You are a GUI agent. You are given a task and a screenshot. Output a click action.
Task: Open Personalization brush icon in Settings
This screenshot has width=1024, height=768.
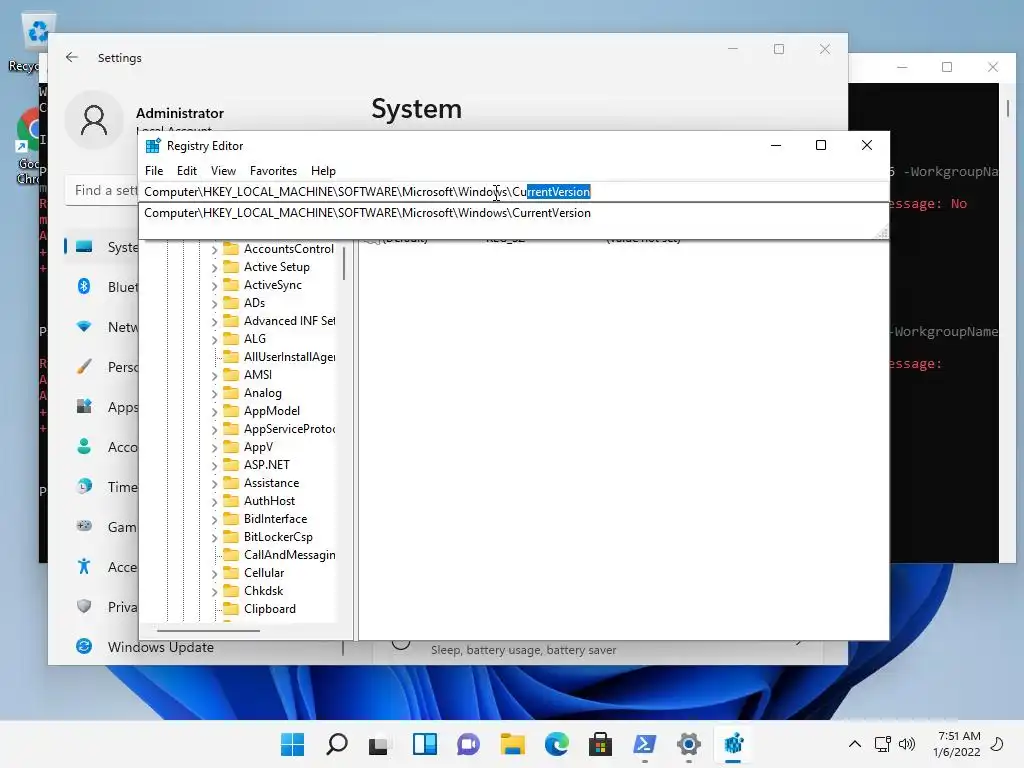[x=84, y=366]
